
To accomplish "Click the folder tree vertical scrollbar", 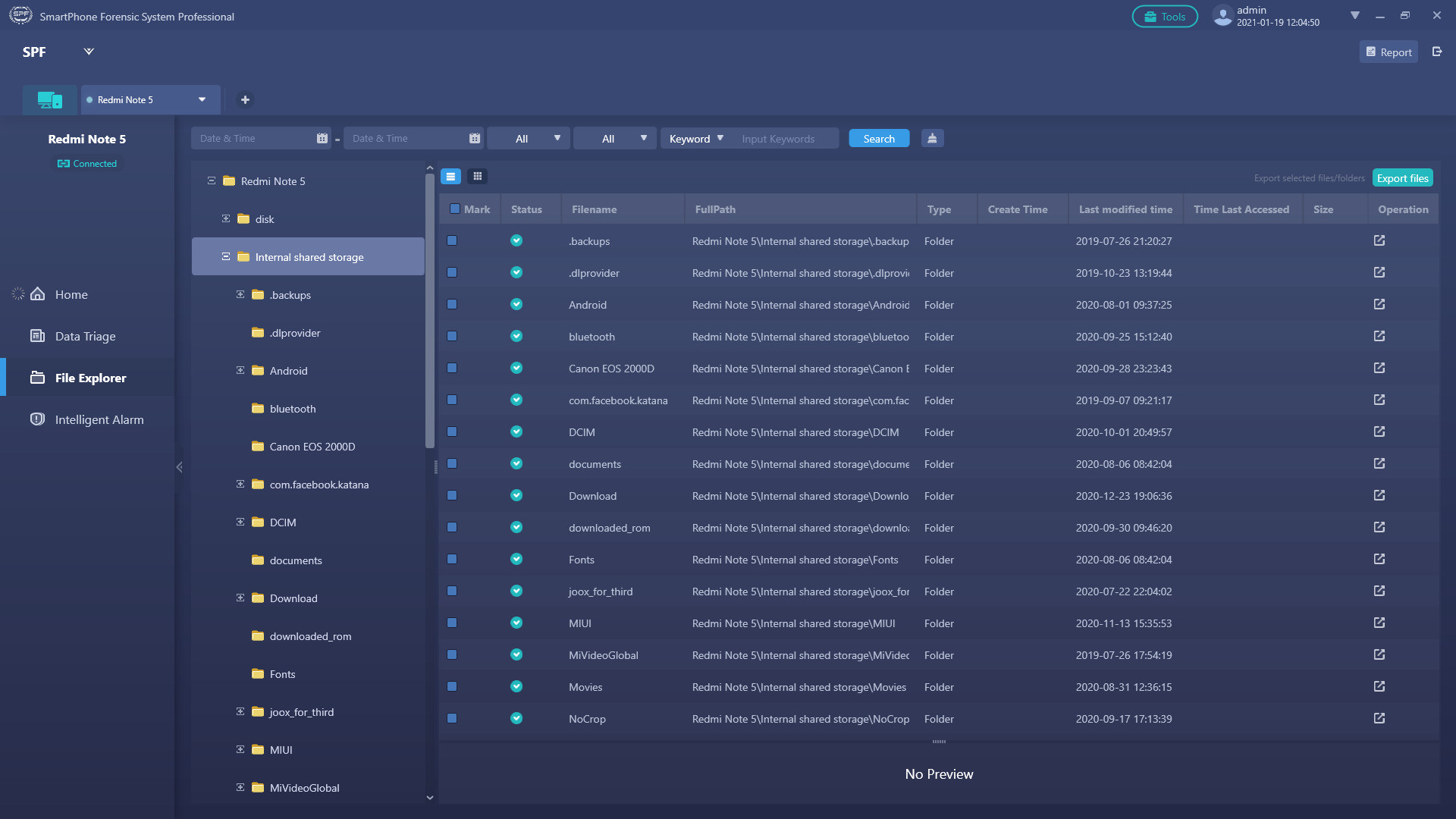I will pos(430,311).
